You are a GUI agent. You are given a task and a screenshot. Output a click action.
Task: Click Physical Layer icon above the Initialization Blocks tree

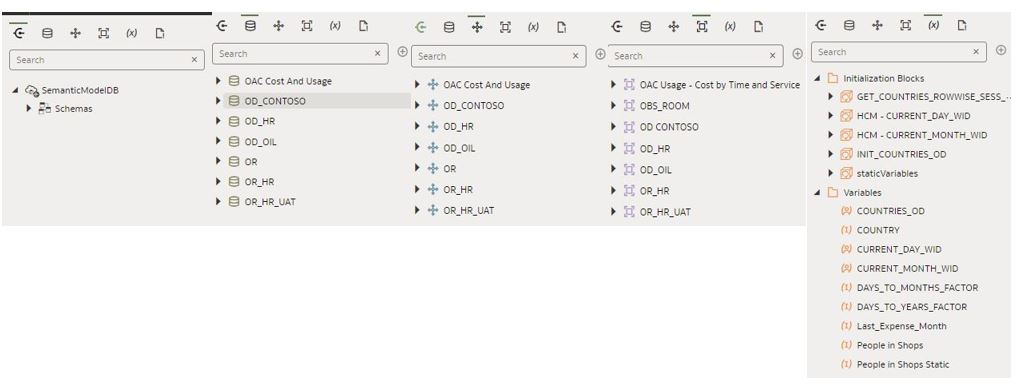tap(849, 25)
